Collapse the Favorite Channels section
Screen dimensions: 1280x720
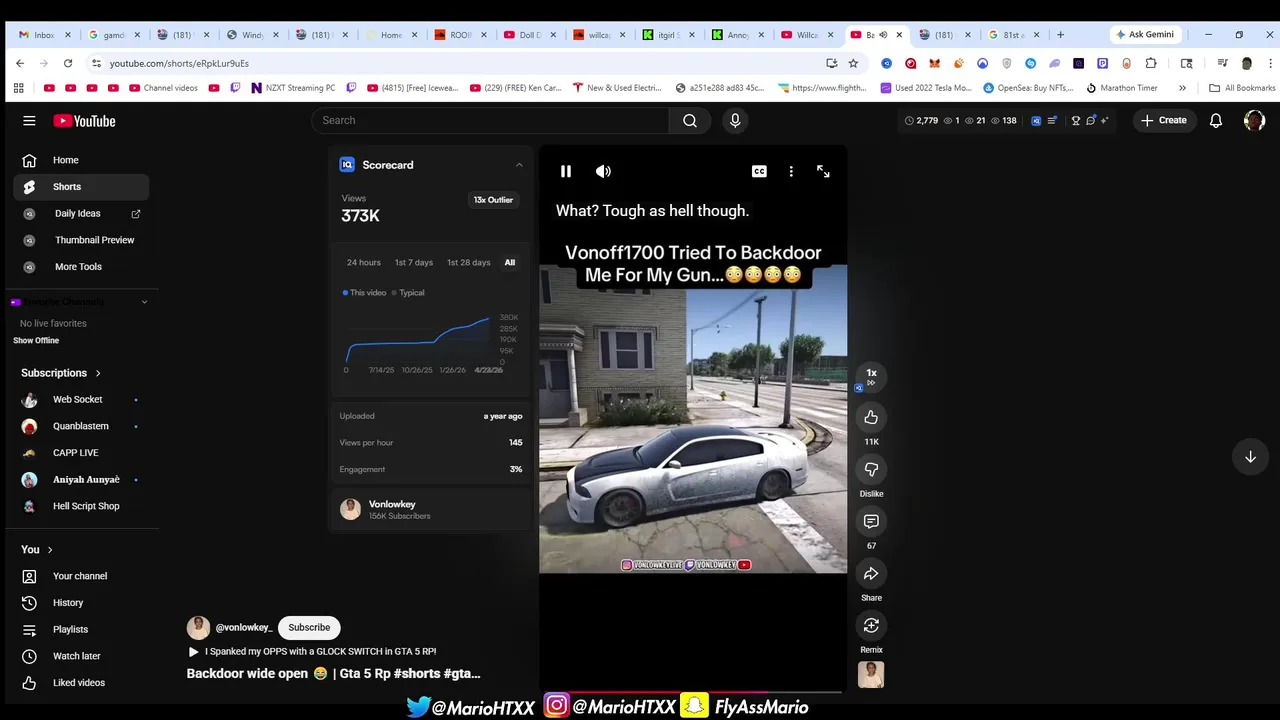(144, 302)
